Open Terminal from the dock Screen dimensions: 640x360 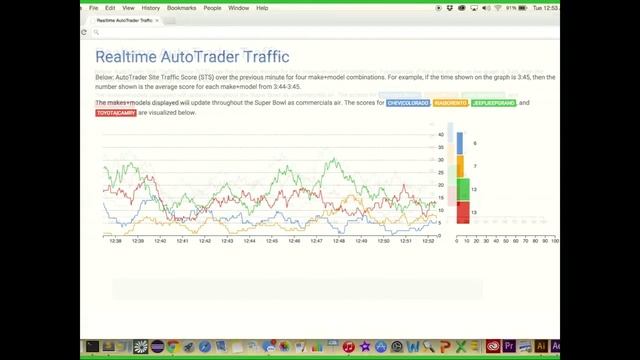point(92,347)
